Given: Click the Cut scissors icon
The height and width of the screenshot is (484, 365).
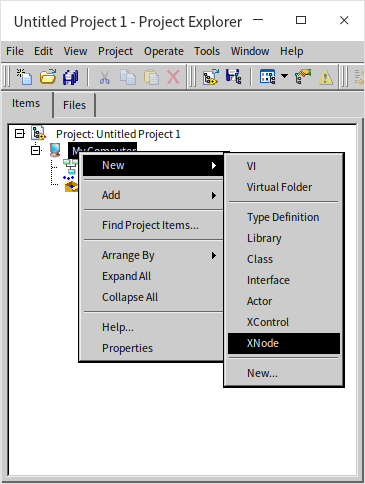Looking at the screenshot, I should click(x=105, y=77).
